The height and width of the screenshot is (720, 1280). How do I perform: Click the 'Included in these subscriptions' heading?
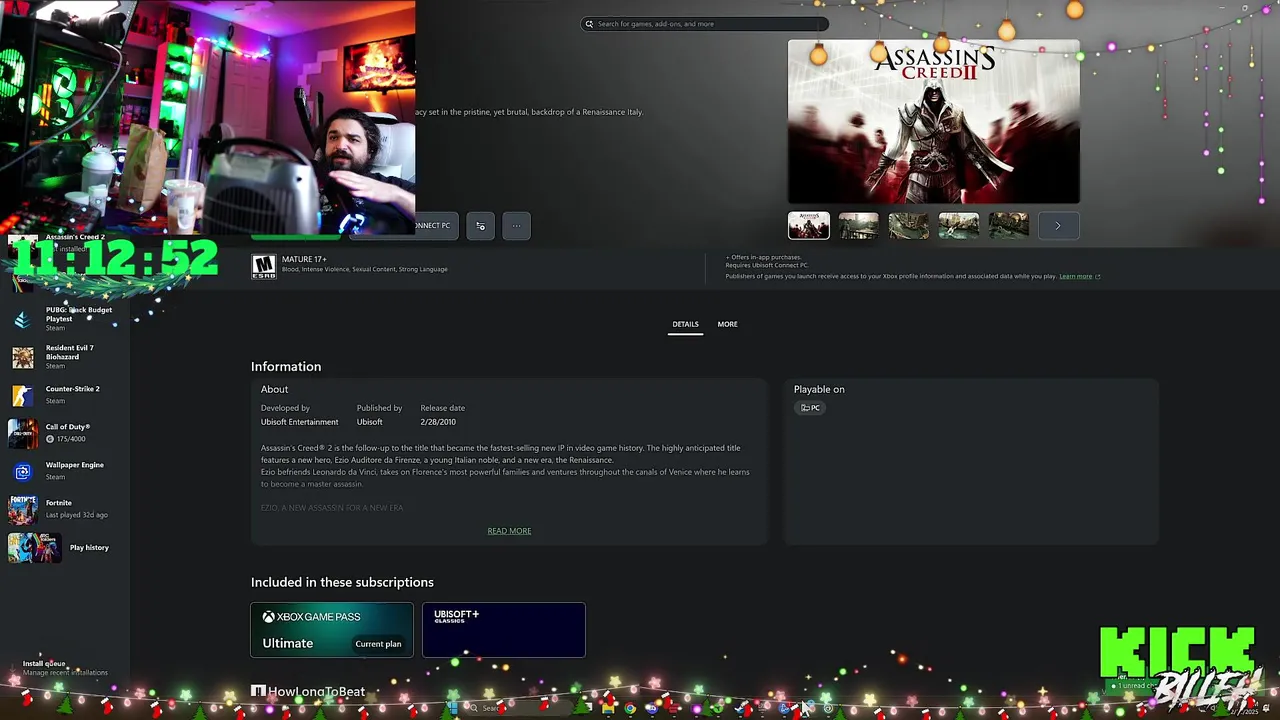point(342,582)
